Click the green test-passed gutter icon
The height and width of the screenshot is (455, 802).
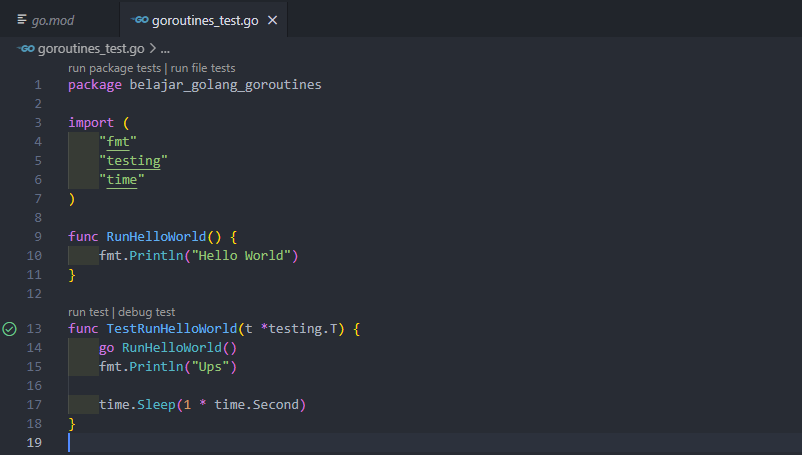pyautogui.click(x=9, y=329)
